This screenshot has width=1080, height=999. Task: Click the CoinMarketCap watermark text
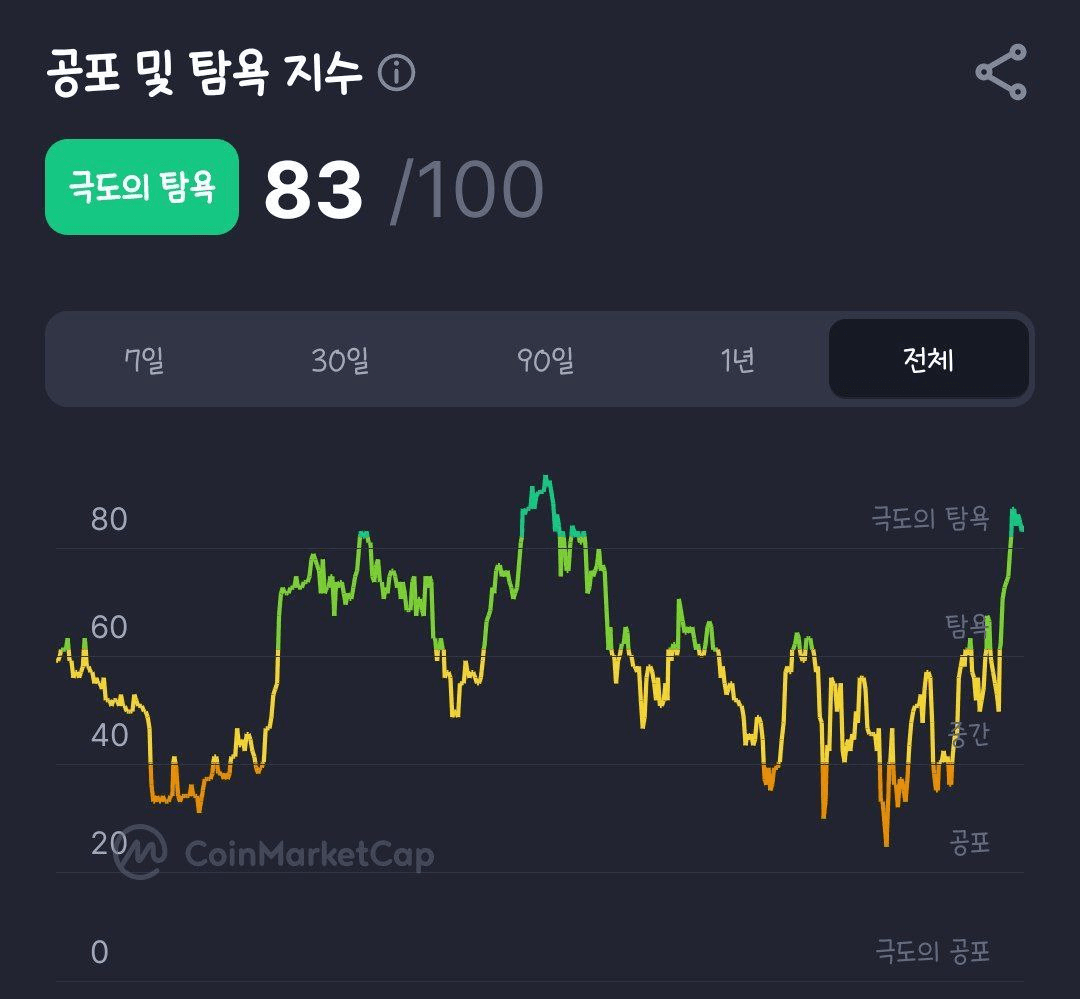pos(309,855)
